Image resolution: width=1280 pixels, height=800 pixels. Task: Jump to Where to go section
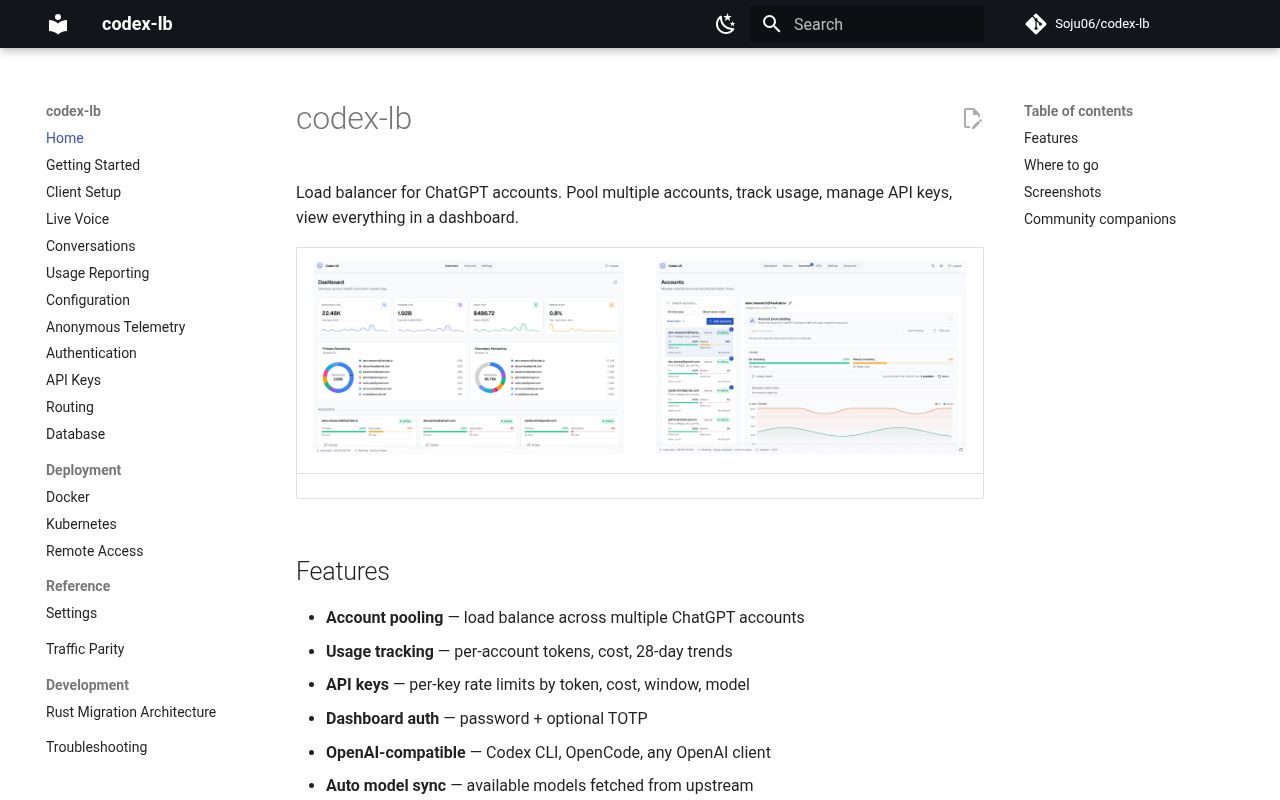(x=1061, y=165)
